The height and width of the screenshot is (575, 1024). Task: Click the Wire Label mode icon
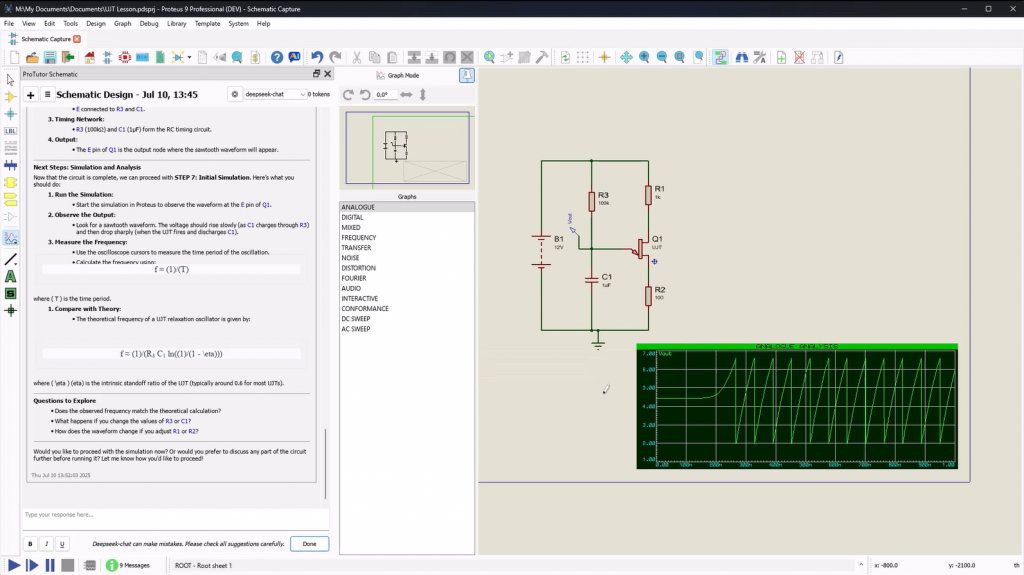[11, 130]
